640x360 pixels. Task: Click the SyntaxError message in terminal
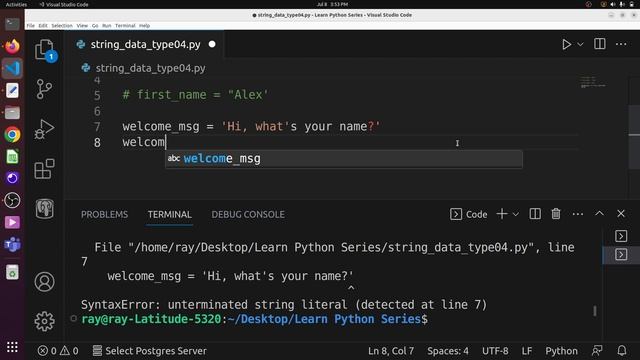click(284, 304)
